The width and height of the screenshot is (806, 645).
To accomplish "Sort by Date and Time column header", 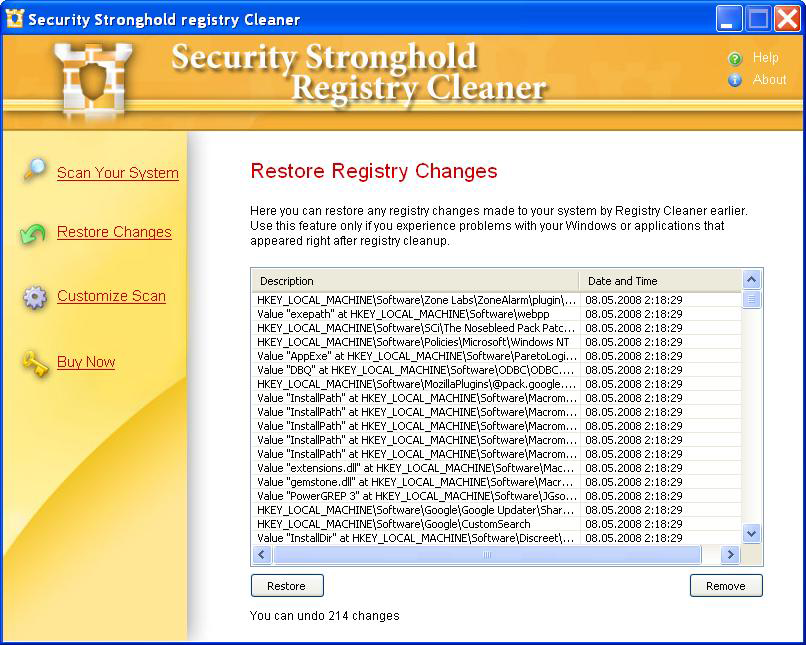I will (660, 281).
